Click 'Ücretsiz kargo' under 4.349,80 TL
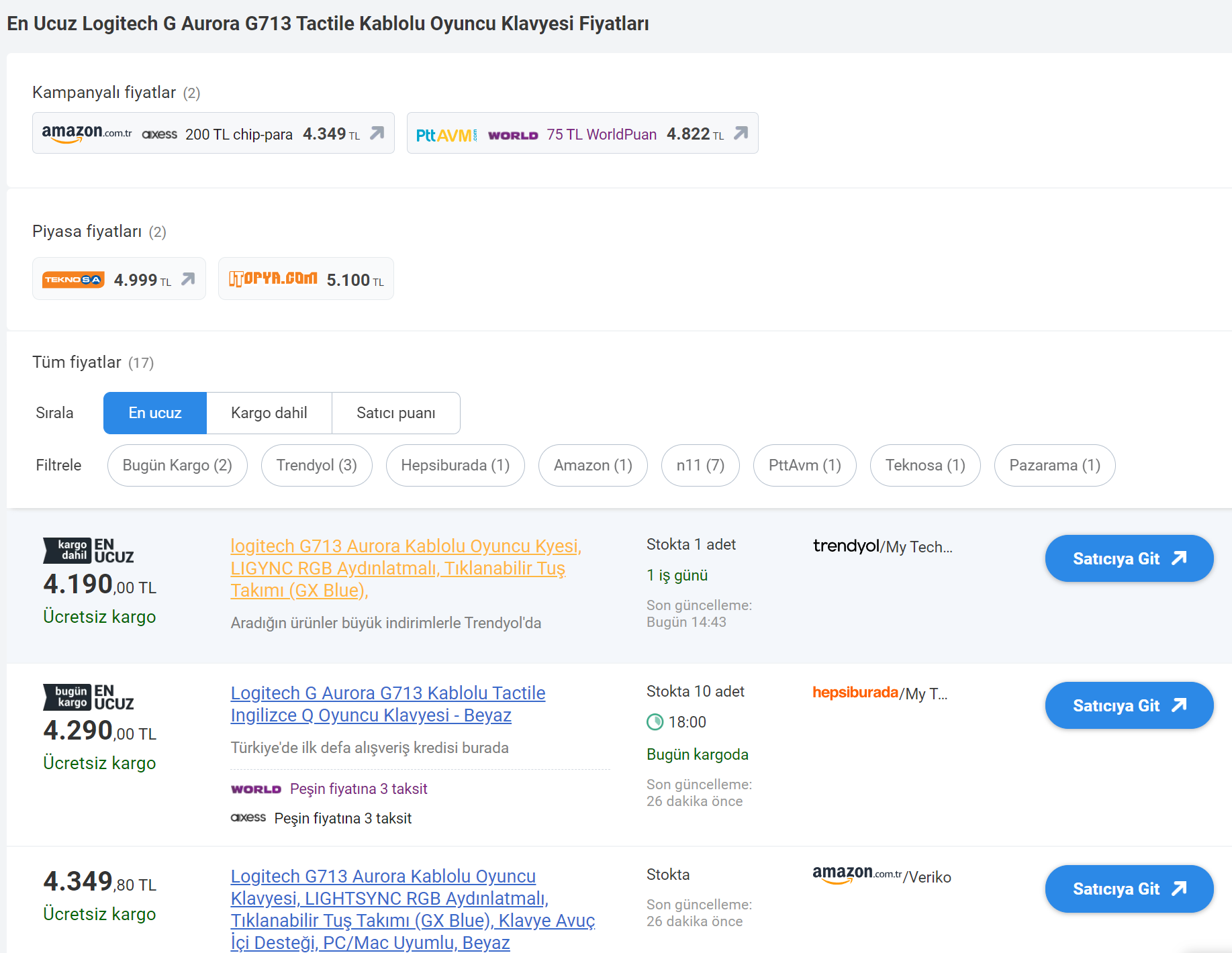1232x953 pixels. click(99, 914)
